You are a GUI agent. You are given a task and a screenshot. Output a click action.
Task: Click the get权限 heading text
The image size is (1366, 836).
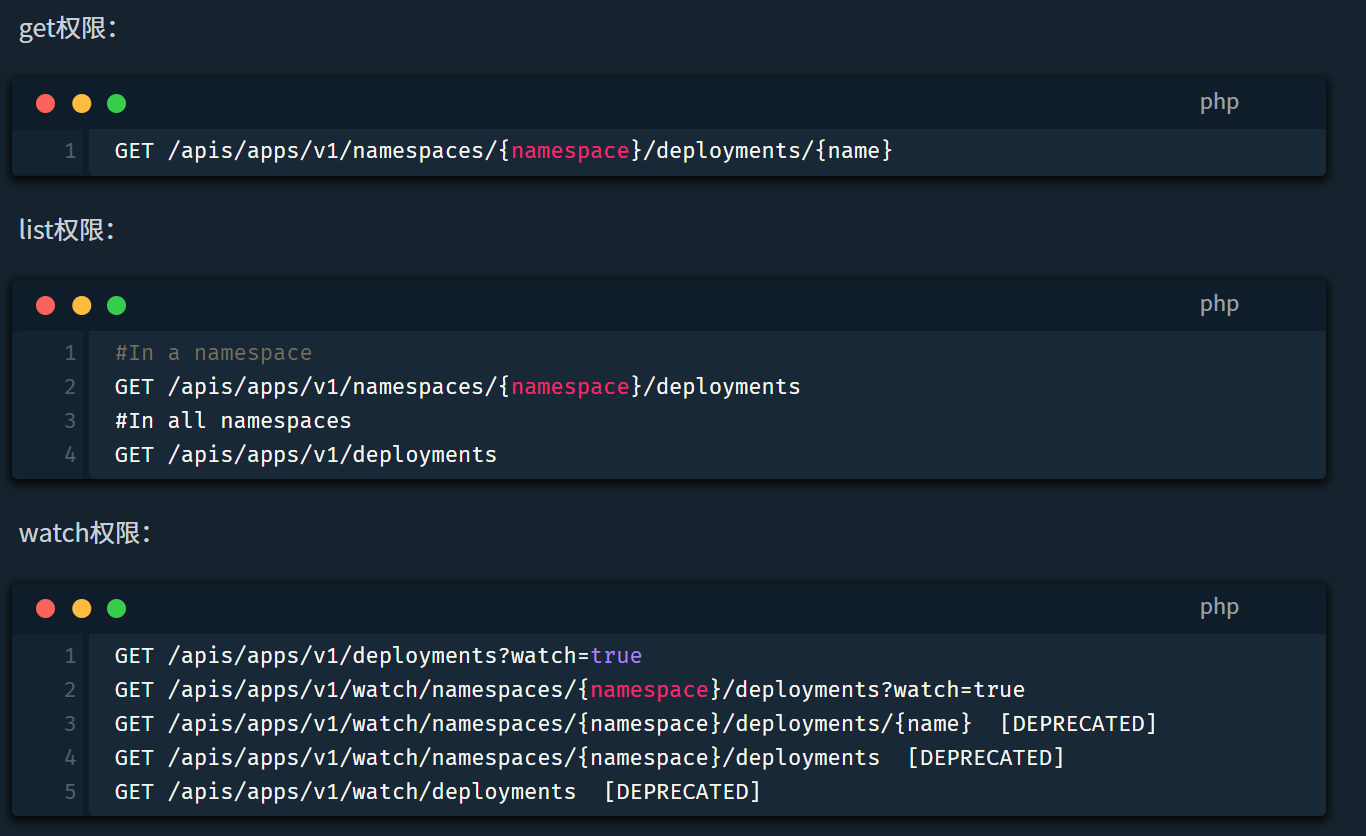tap(68, 28)
